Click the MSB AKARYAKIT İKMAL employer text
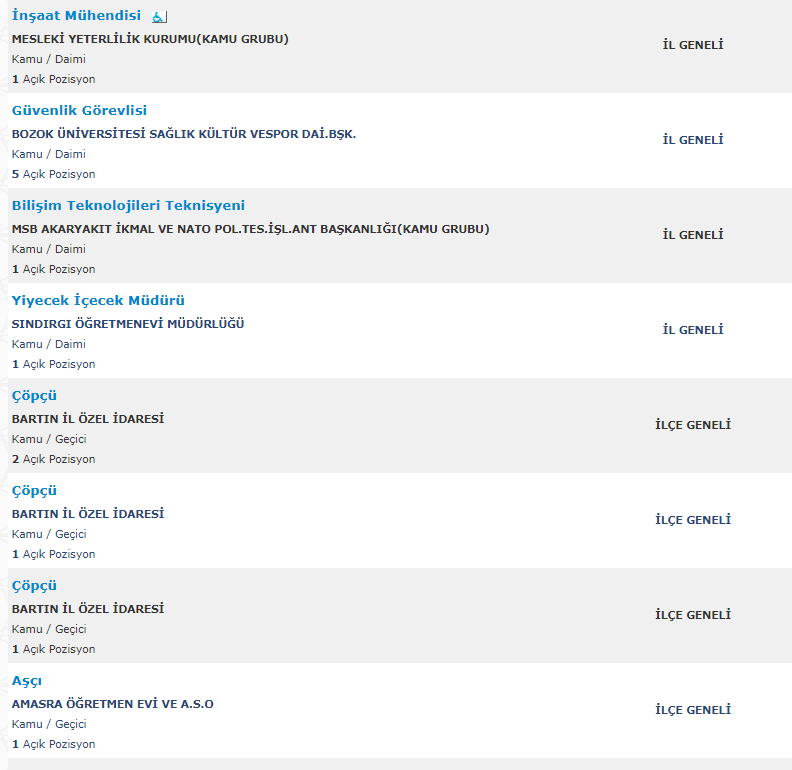792x770 pixels. coord(251,229)
